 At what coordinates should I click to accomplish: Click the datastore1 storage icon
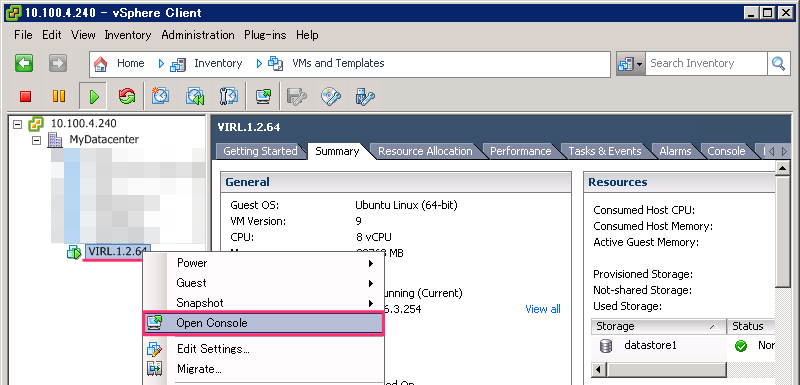click(x=606, y=346)
